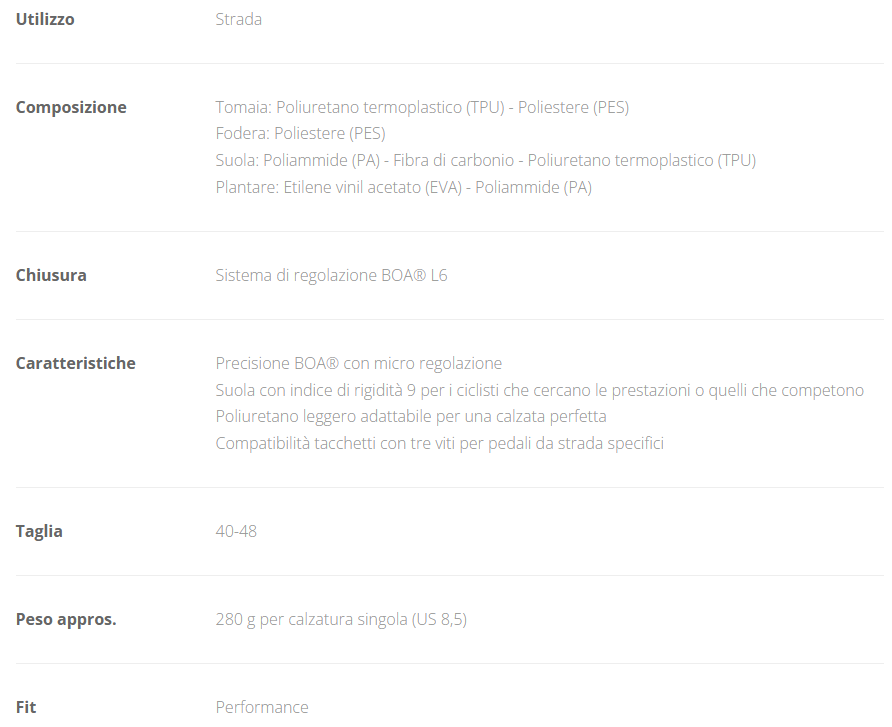The width and height of the screenshot is (892, 727).
Task: Select the 280 g weight value
Action: coord(341,619)
